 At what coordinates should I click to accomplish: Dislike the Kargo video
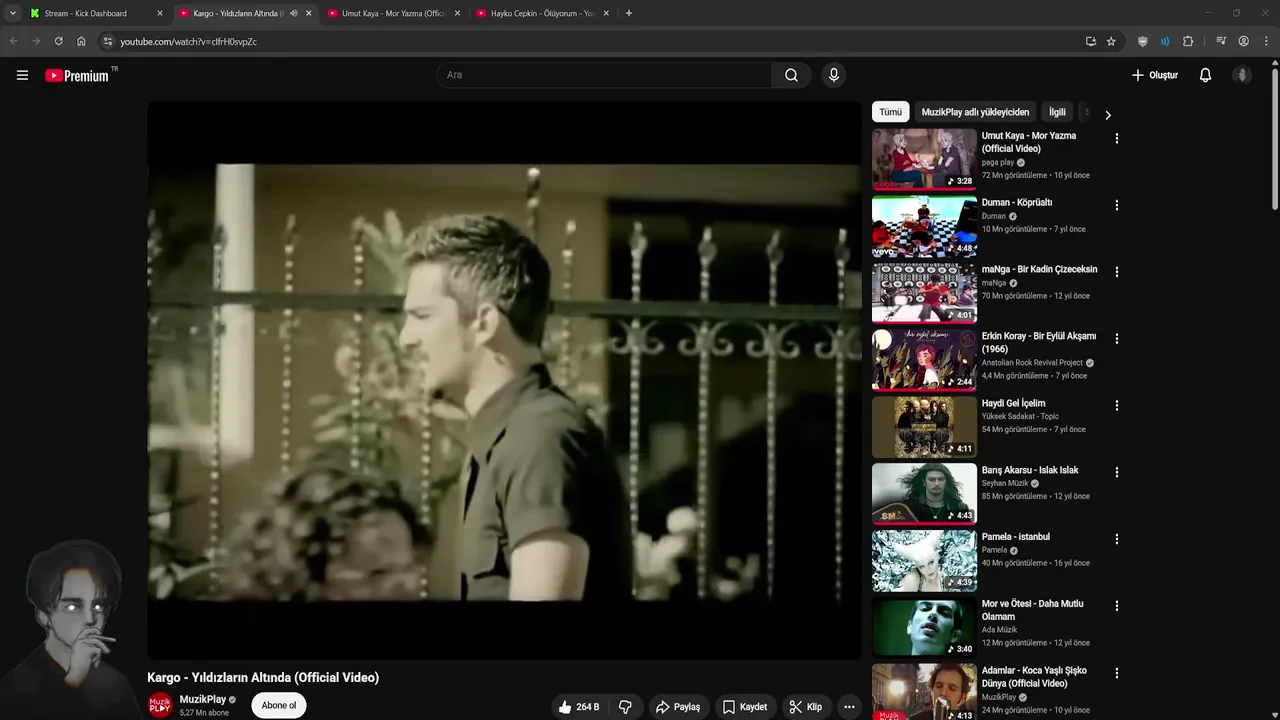[x=625, y=707]
